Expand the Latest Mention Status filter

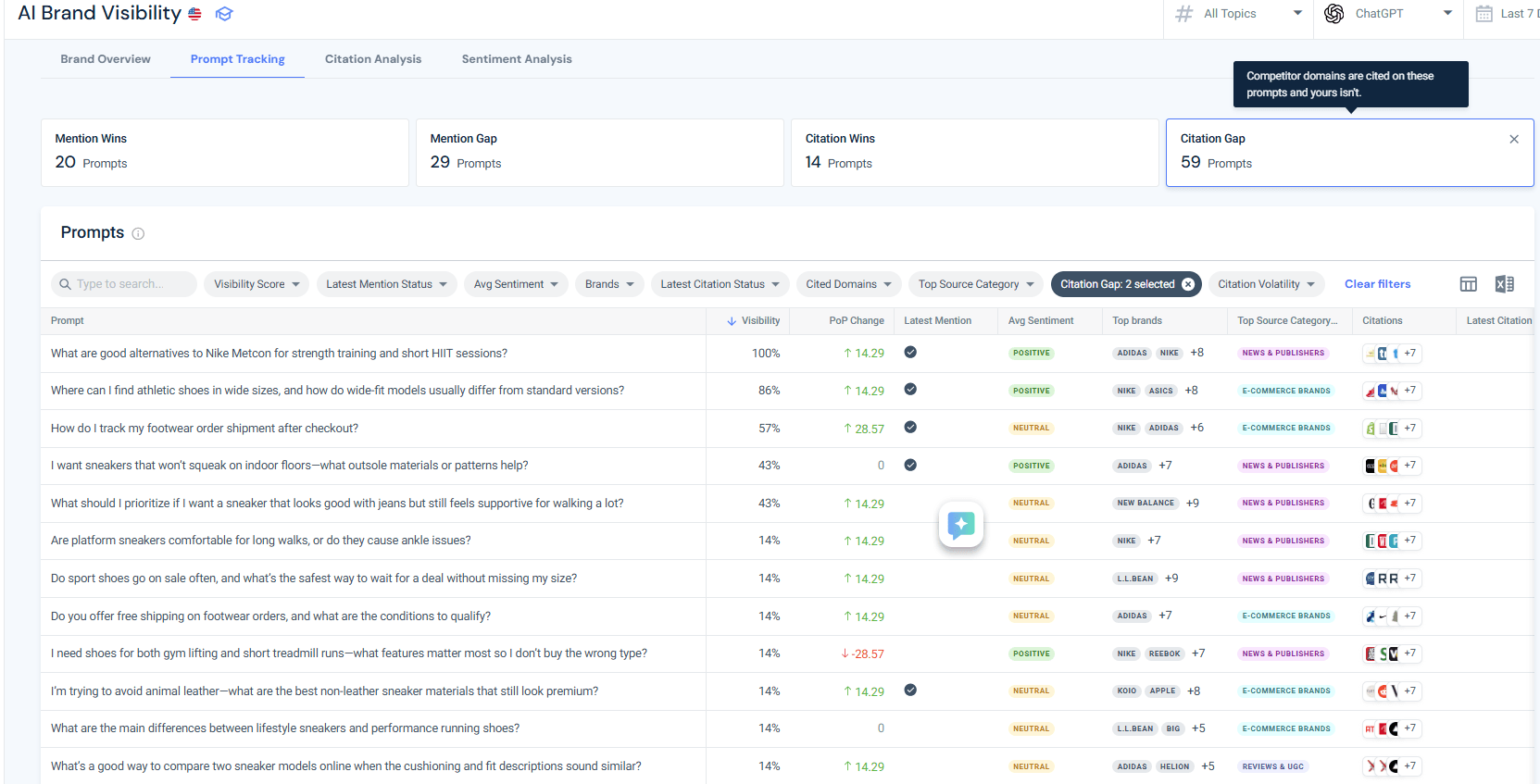386,284
